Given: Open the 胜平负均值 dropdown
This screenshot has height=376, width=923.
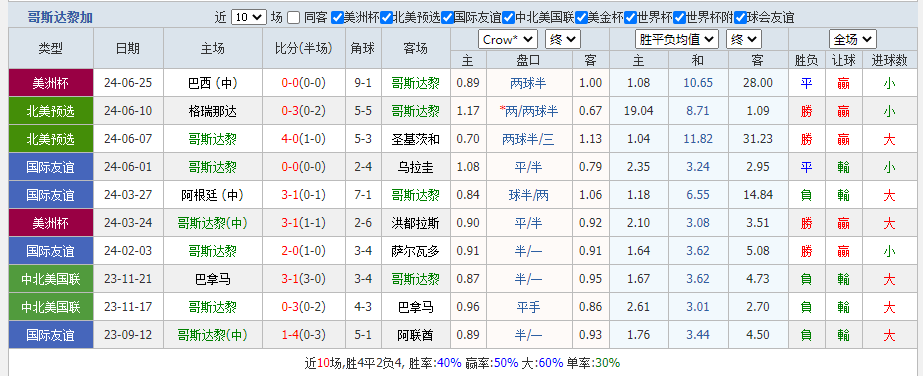Looking at the screenshot, I should coord(677,39).
